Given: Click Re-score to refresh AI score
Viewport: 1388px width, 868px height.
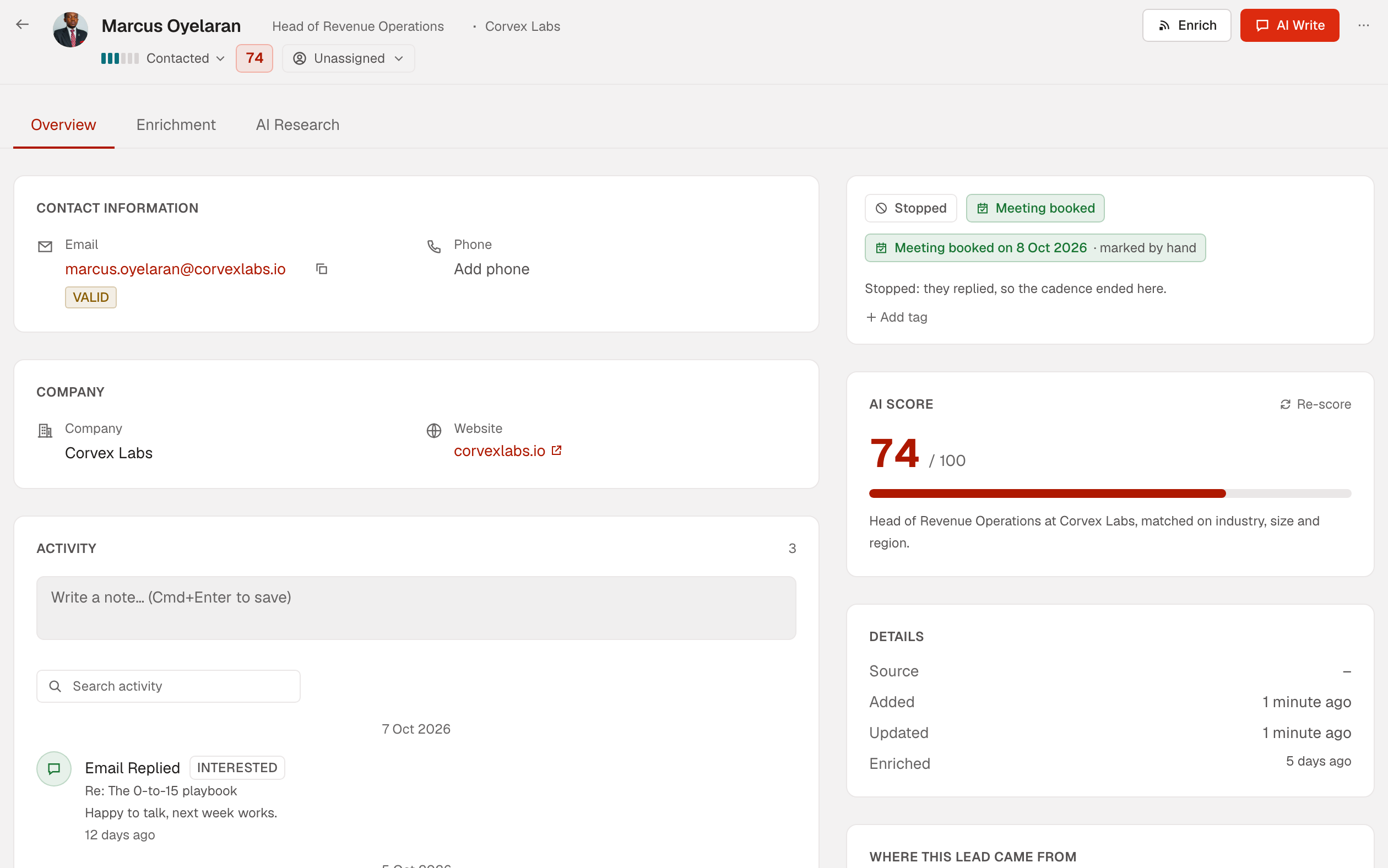Looking at the screenshot, I should click(x=1315, y=404).
